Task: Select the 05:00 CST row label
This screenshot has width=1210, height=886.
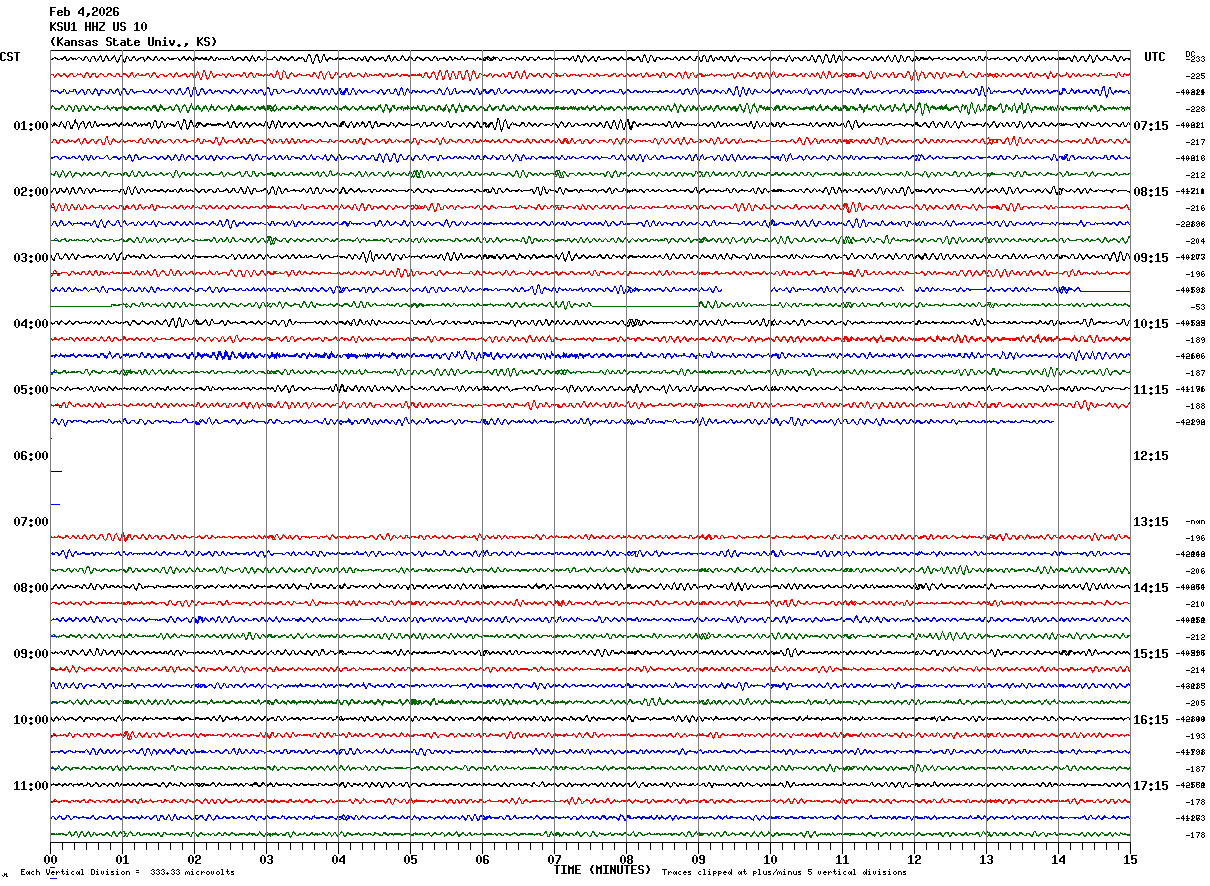Action: click(30, 390)
